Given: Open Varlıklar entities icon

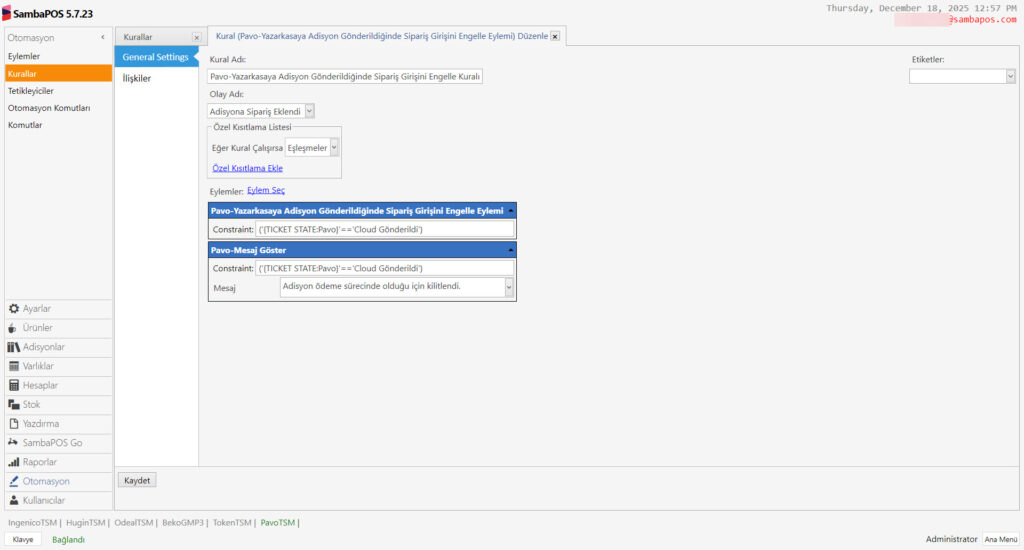Looking at the screenshot, I should (13, 366).
